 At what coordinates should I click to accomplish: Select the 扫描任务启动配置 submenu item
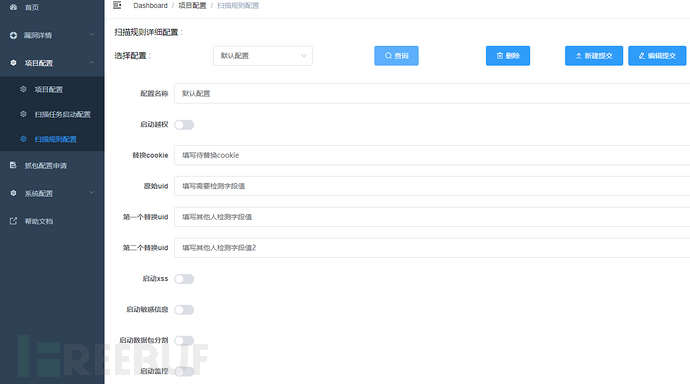coord(52,114)
